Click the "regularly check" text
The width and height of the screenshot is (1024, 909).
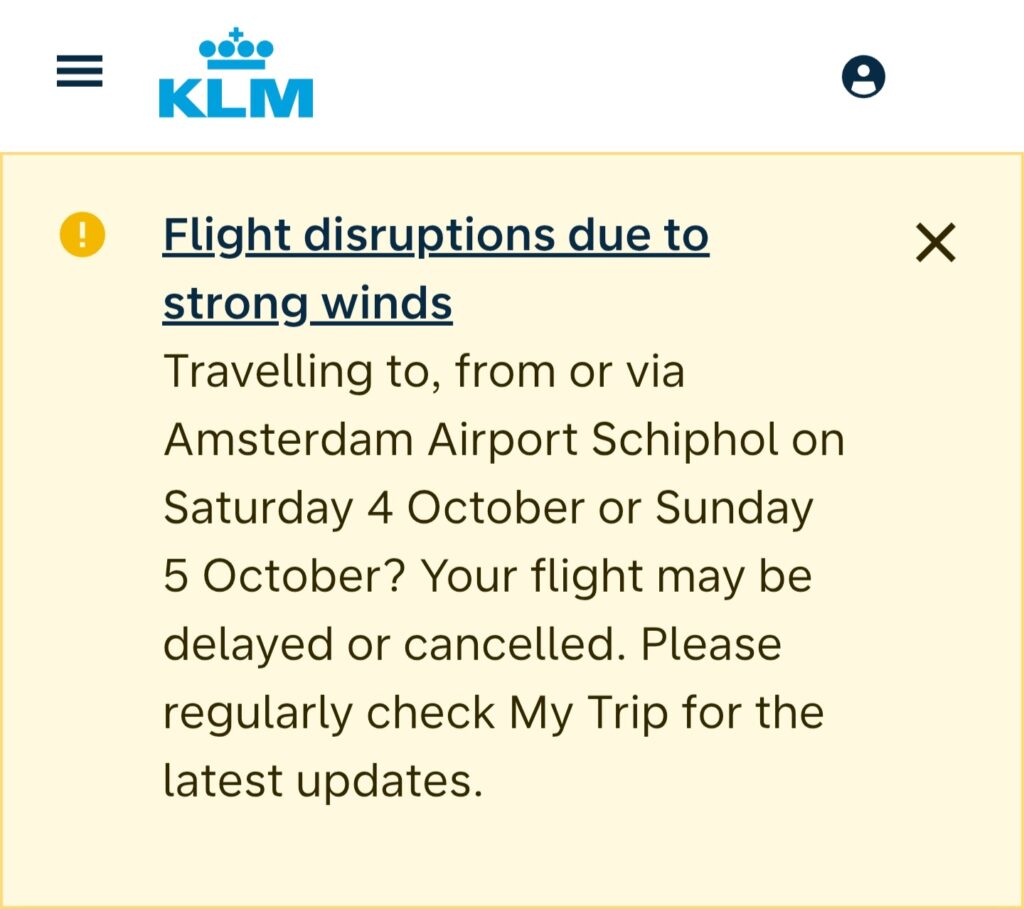[329, 713]
